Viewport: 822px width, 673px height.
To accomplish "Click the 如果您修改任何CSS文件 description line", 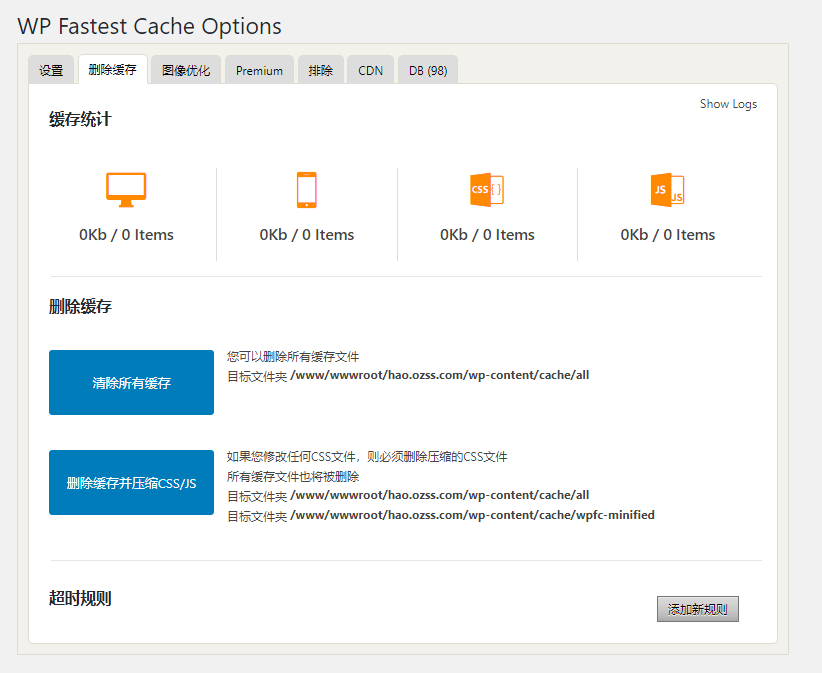I will pos(367,457).
